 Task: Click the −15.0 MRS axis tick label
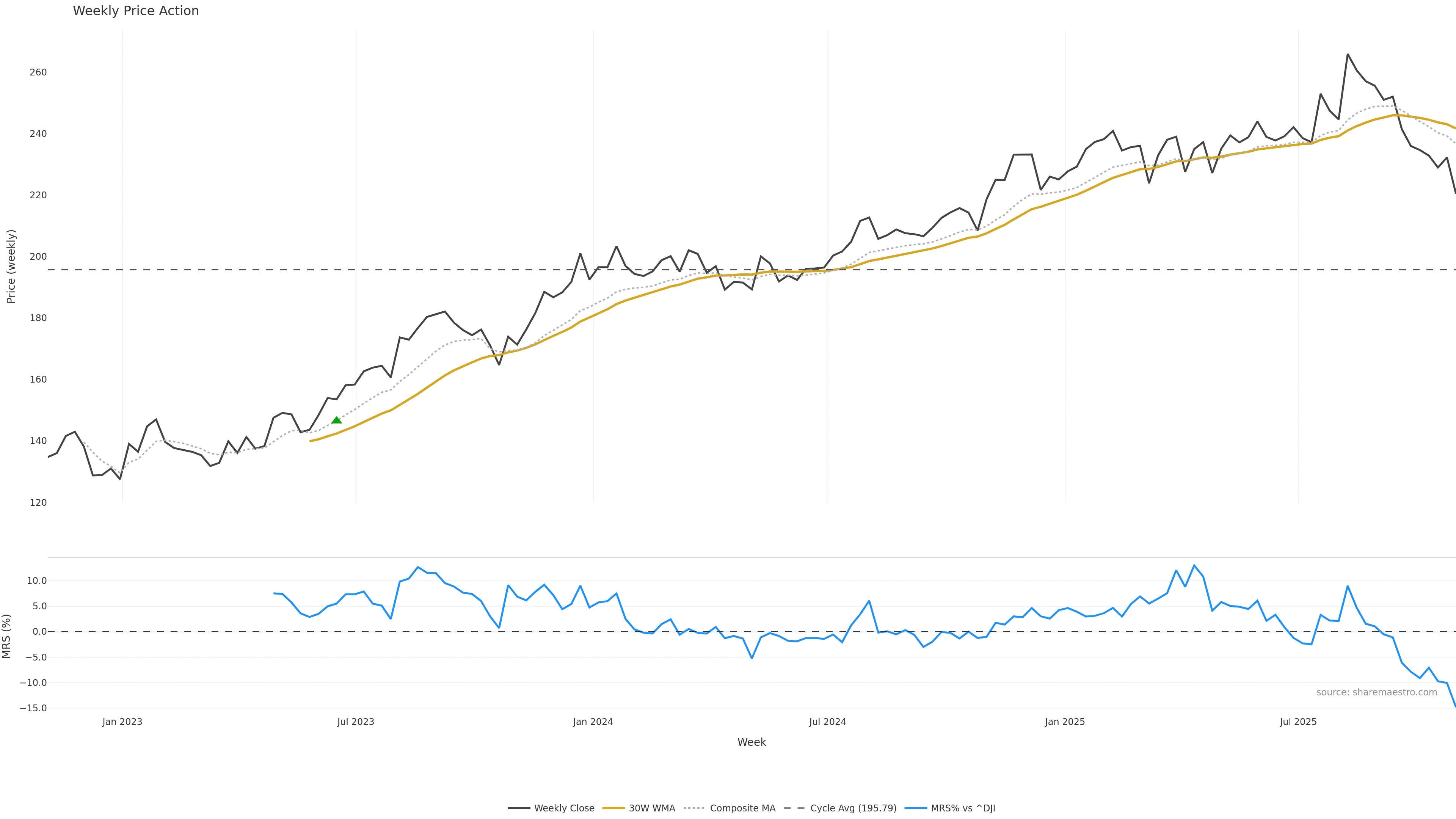pos(33,708)
